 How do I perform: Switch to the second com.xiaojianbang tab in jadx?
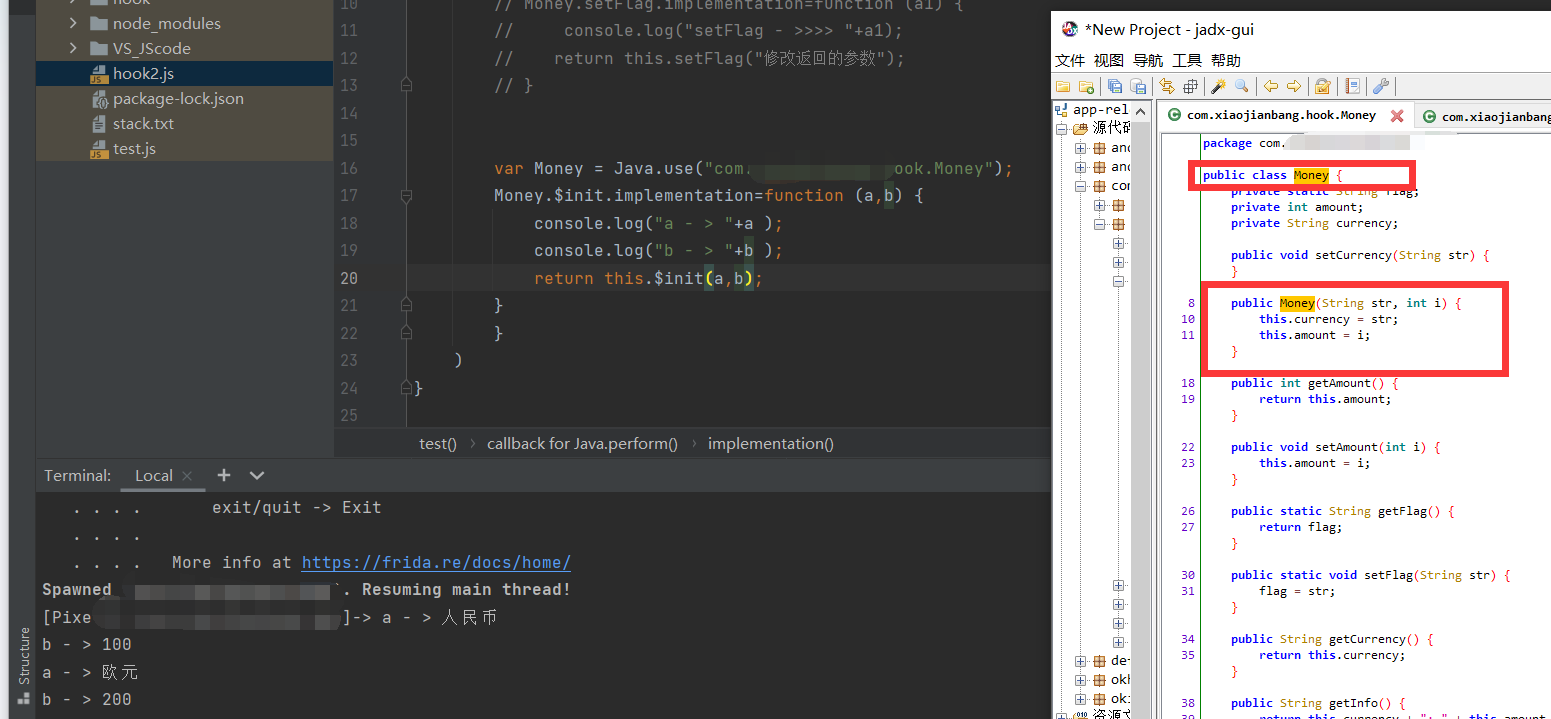[x=1484, y=117]
